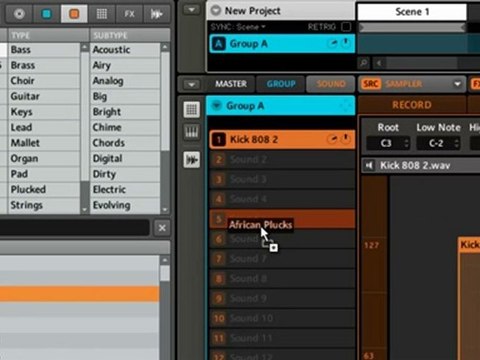Switch to the MASTER tab
This screenshot has width=480, height=360.
tap(231, 84)
